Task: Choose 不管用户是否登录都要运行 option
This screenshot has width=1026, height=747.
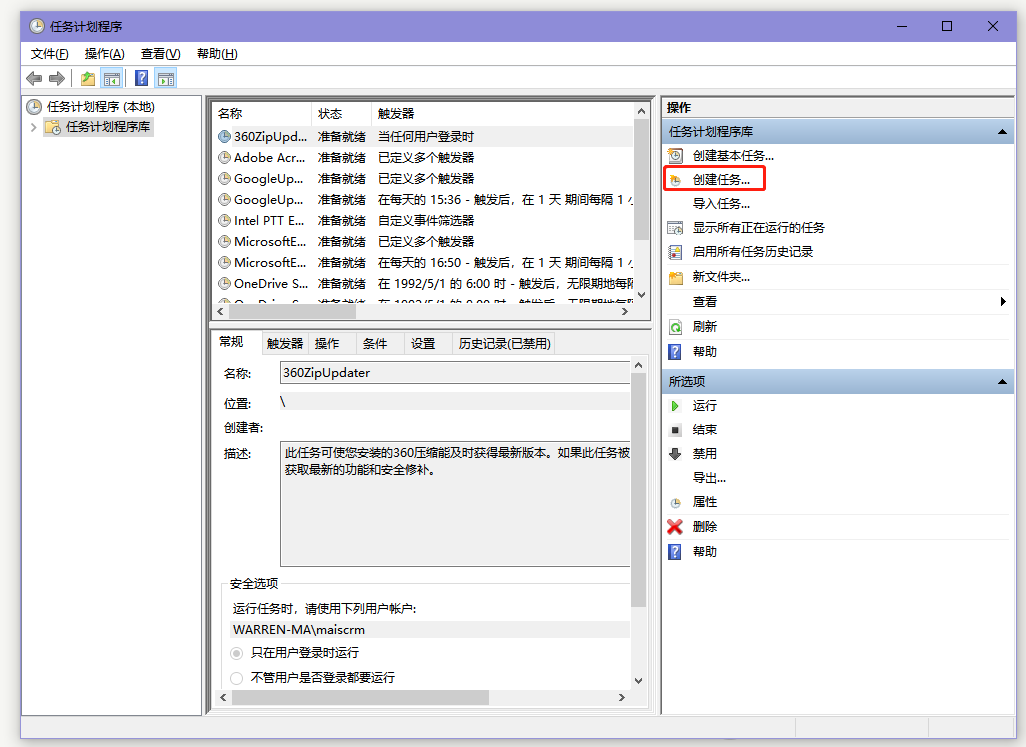Action: pos(235,678)
